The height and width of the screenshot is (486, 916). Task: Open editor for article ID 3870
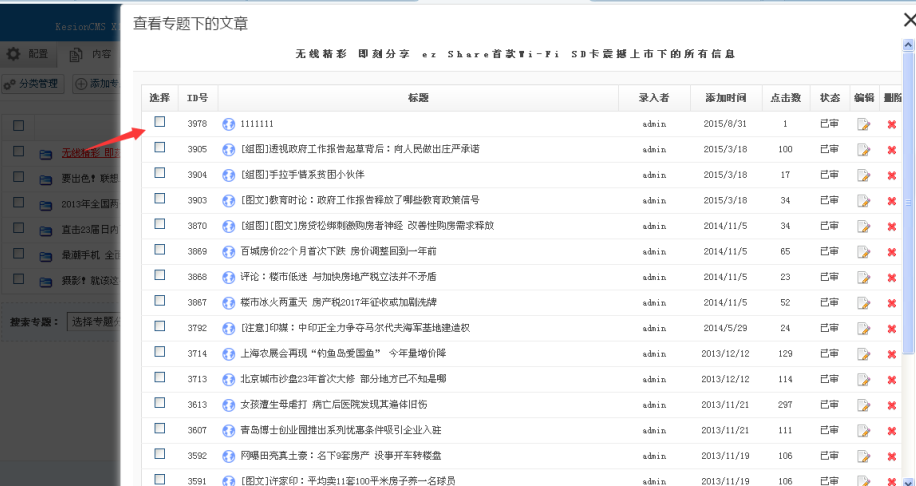point(863,227)
